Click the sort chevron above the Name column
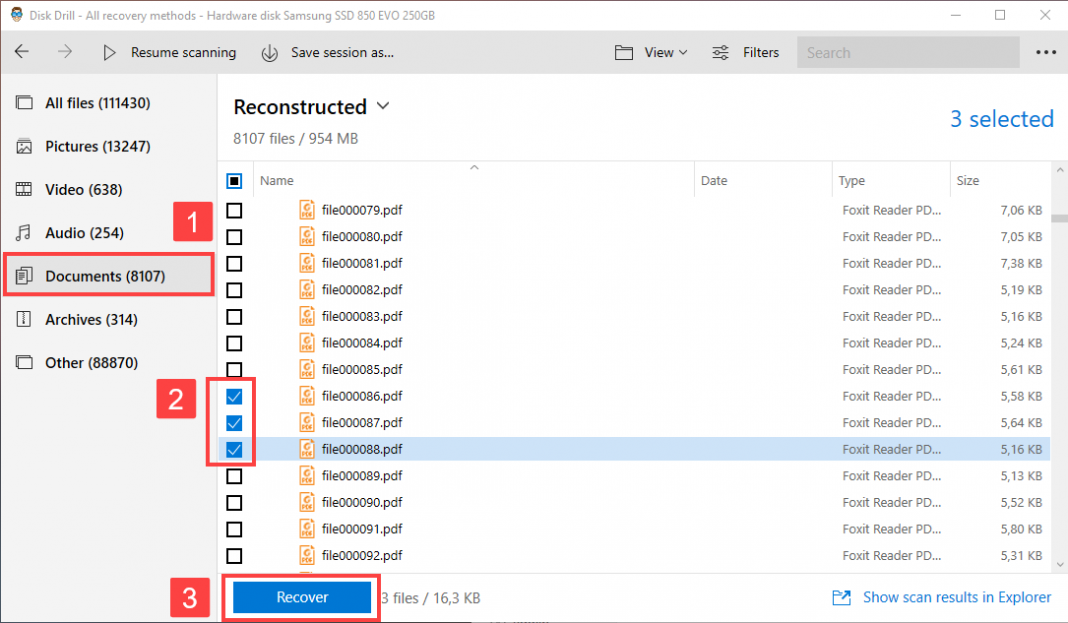Image resolution: width=1068 pixels, height=623 pixels. point(474,167)
